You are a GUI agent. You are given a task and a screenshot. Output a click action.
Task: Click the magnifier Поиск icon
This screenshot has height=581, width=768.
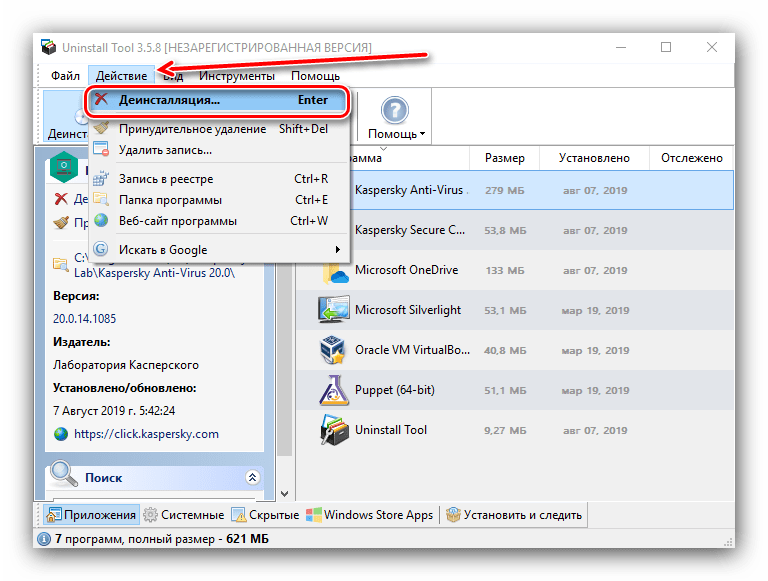pyautogui.click(x=64, y=474)
